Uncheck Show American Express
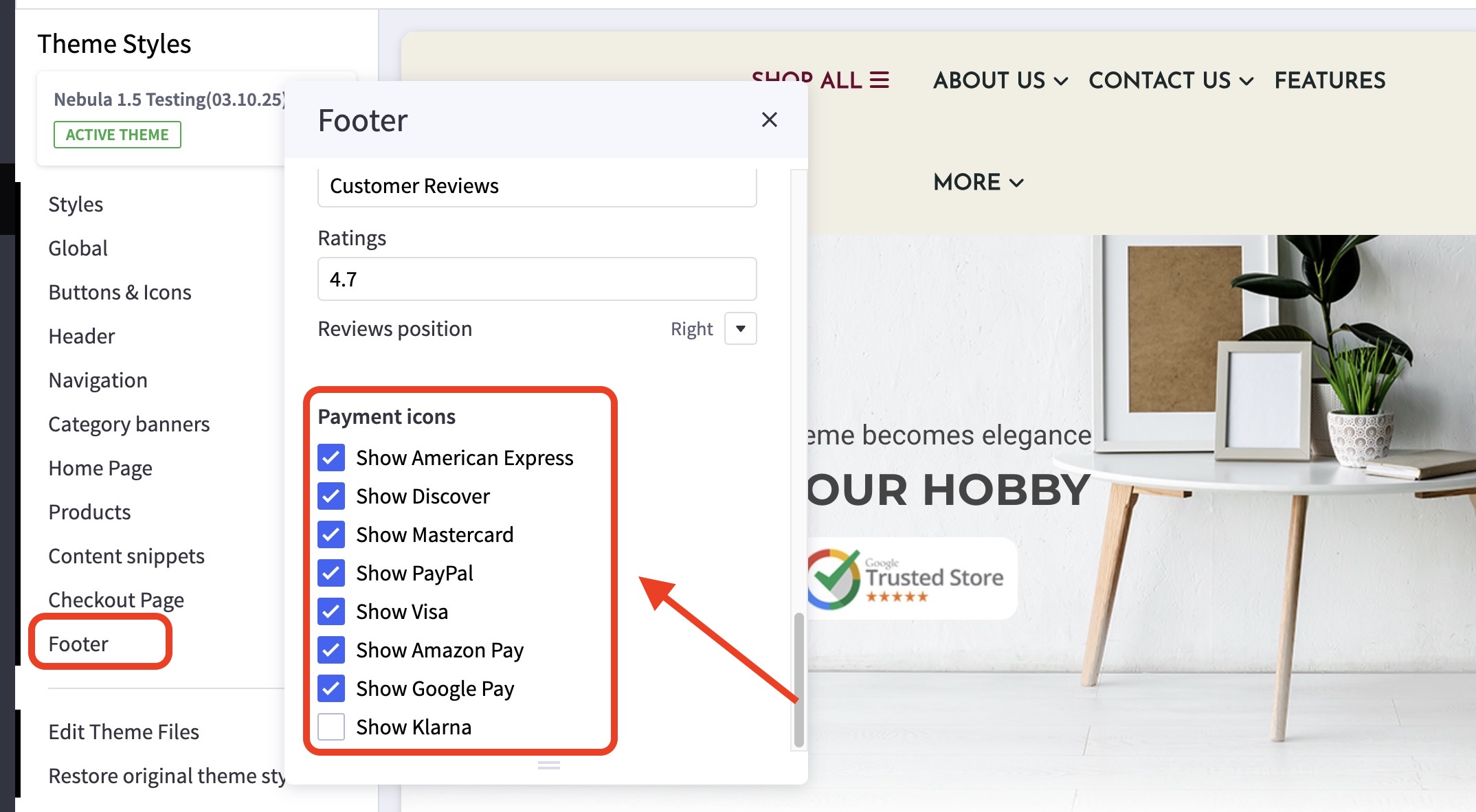 331,458
